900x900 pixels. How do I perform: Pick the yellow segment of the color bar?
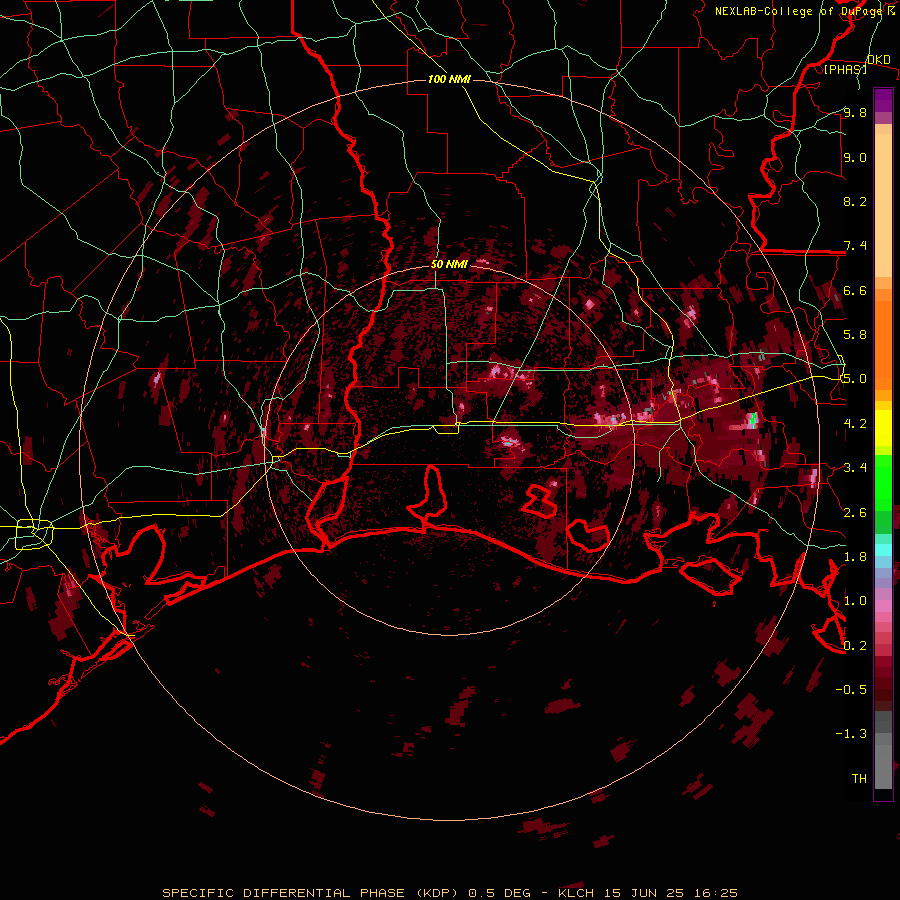(883, 428)
